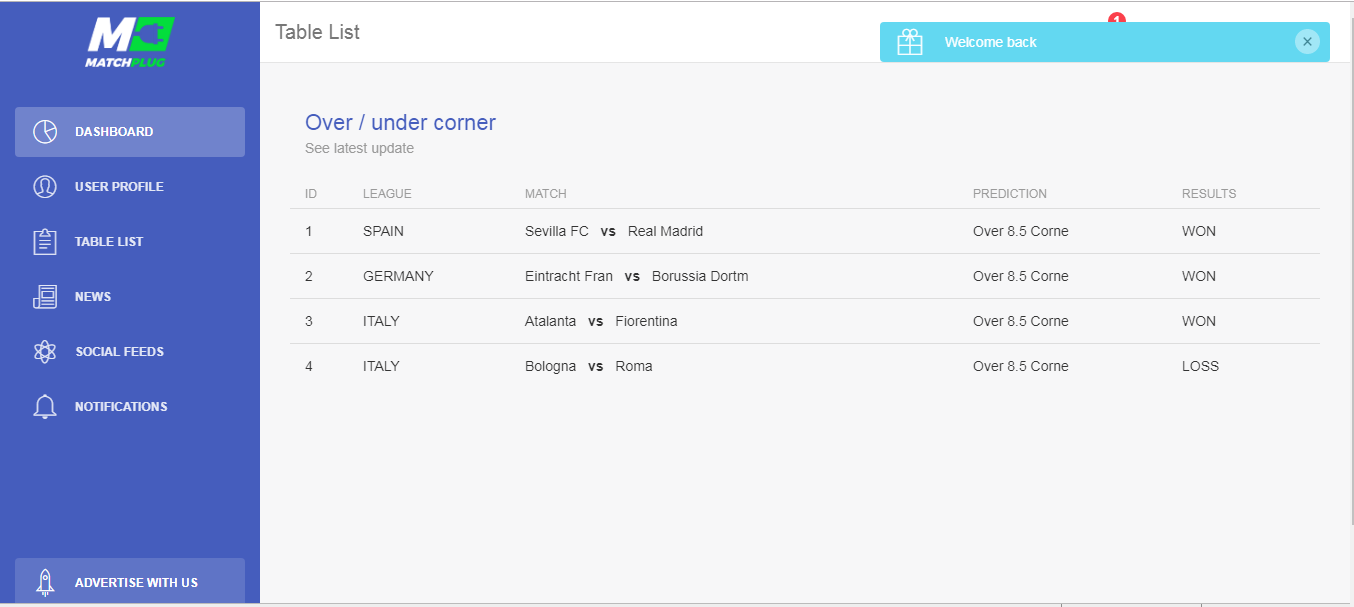This screenshot has height=607, width=1354.
Task: Click the Dashboard pie chart icon
Action: tap(45, 132)
